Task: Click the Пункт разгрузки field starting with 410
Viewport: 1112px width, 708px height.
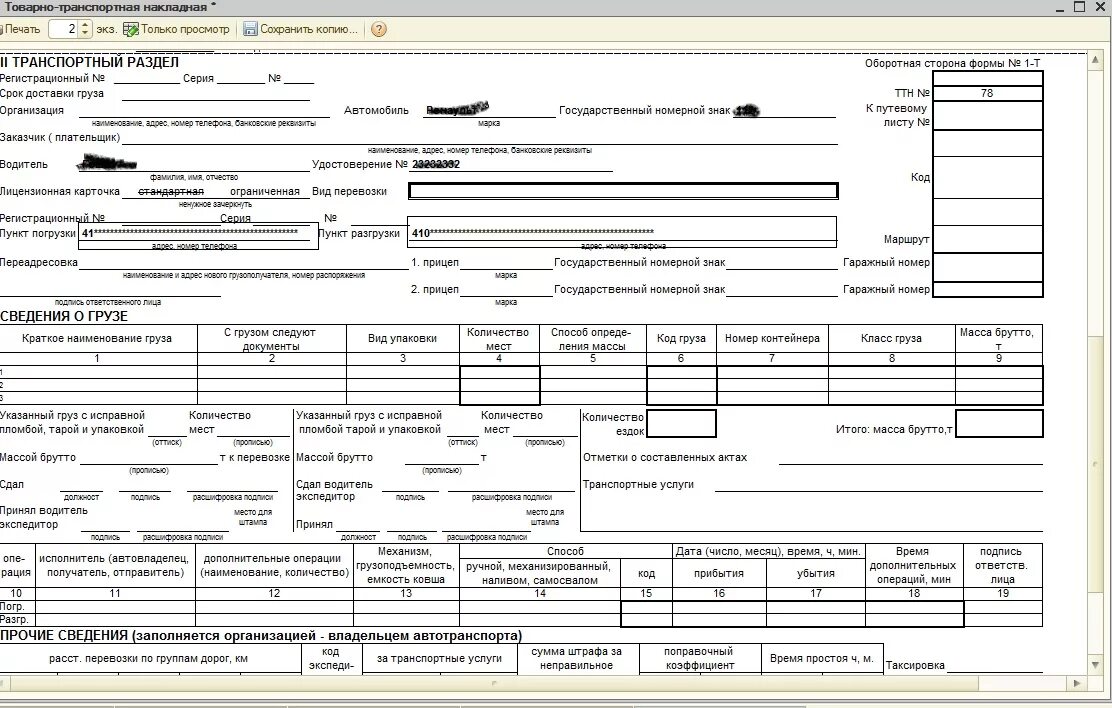Action: (621, 232)
